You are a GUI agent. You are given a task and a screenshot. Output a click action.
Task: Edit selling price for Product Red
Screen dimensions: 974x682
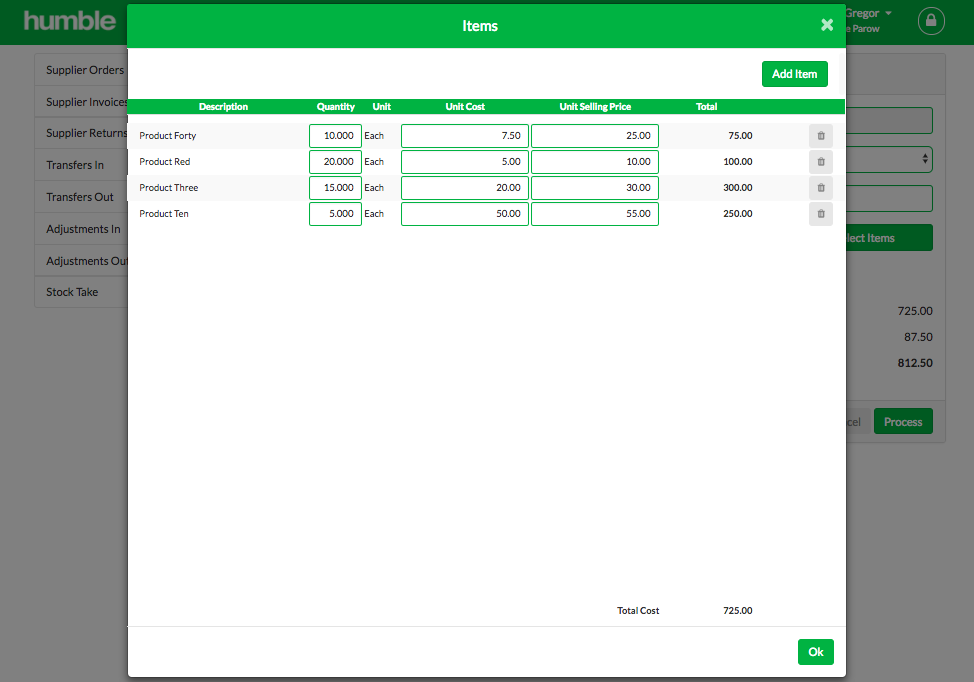(x=595, y=162)
